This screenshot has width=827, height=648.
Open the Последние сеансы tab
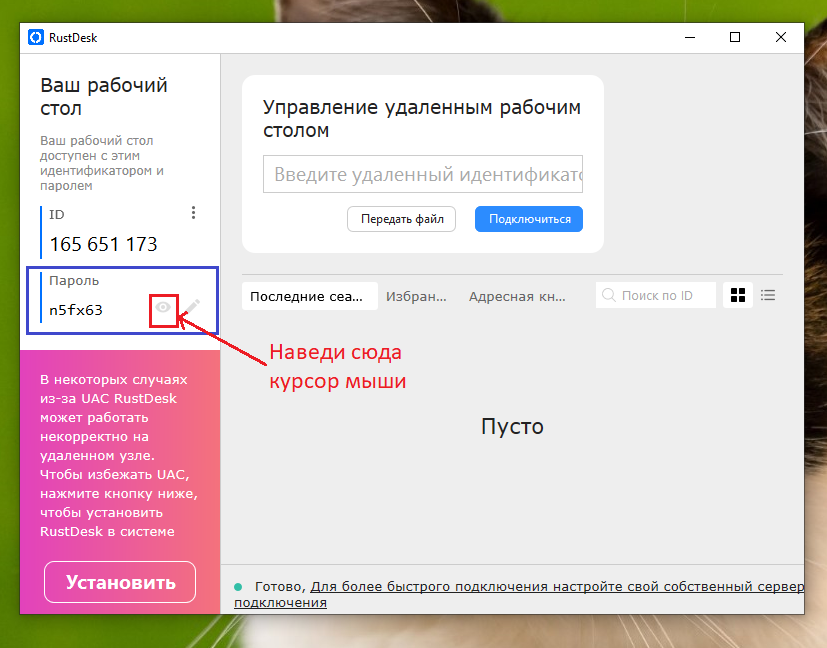coord(310,296)
